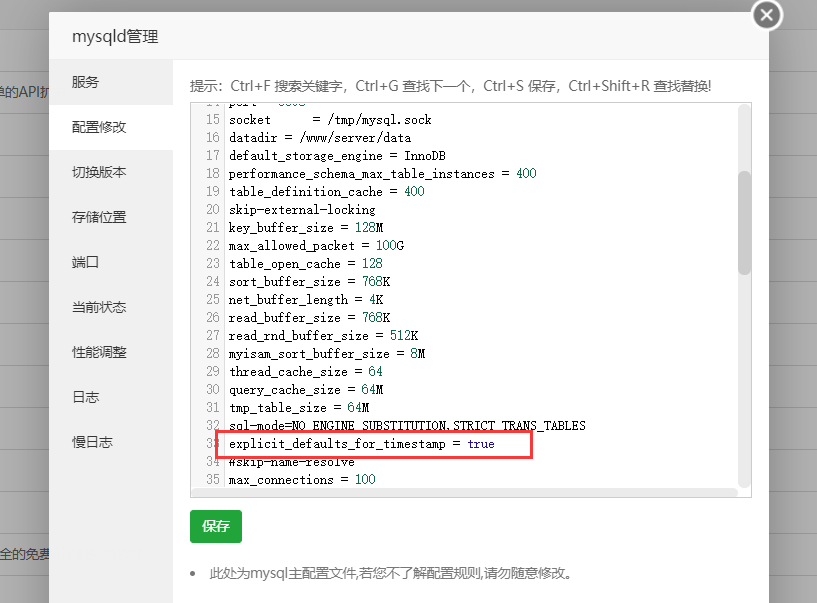Screen dimensions: 817x603
Task: Select the 配置修改 tab
Action: [x=111, y=127]
